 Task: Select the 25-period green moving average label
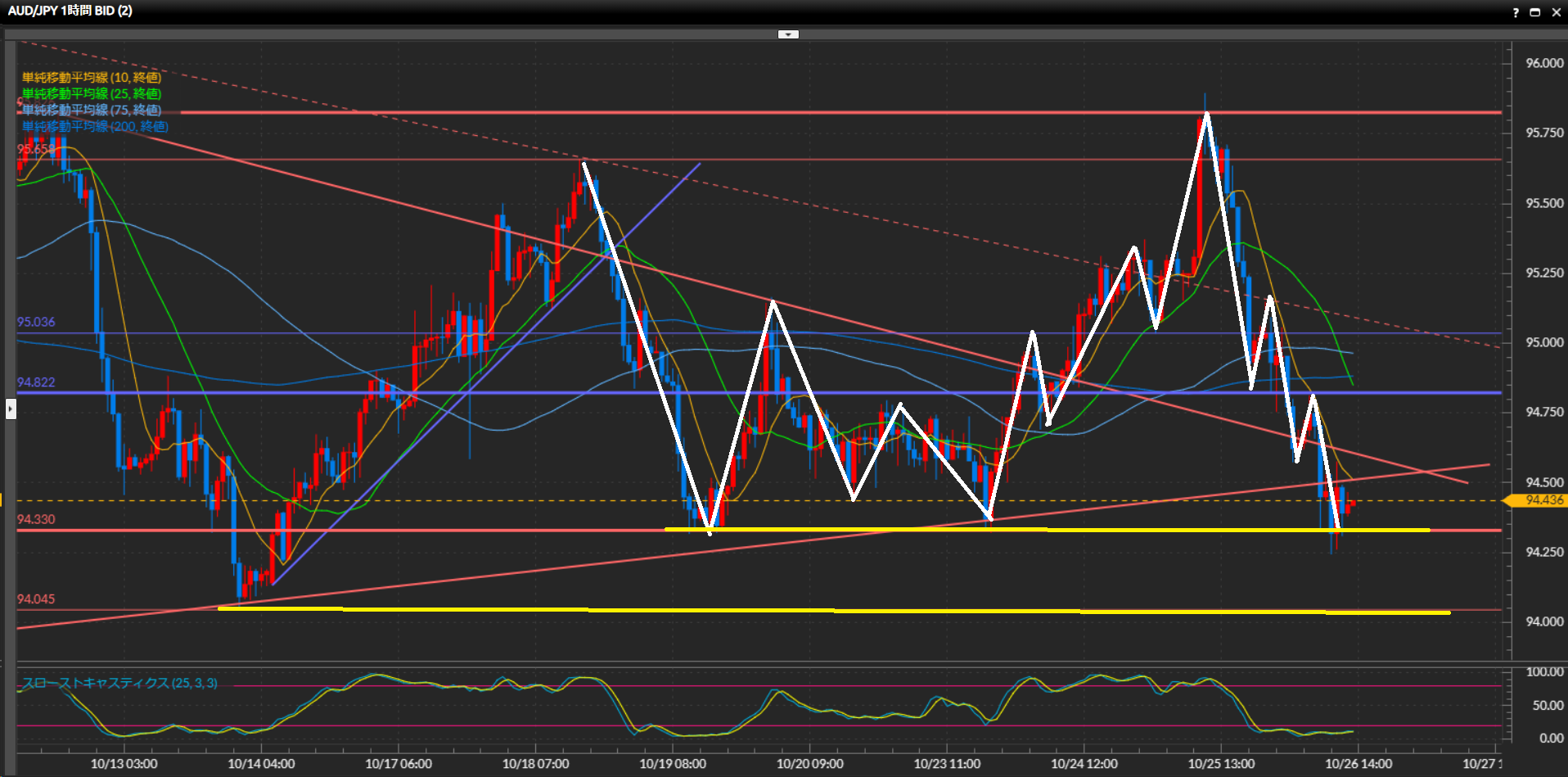91,93
